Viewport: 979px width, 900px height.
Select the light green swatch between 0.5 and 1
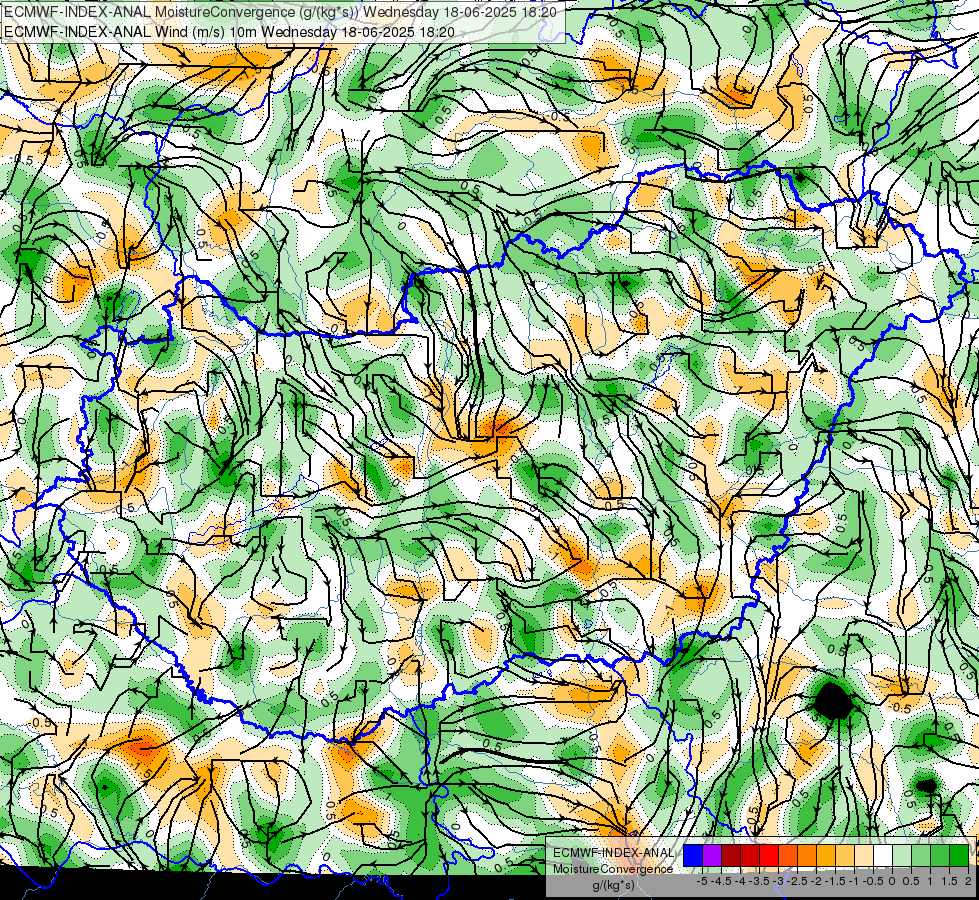921,856
